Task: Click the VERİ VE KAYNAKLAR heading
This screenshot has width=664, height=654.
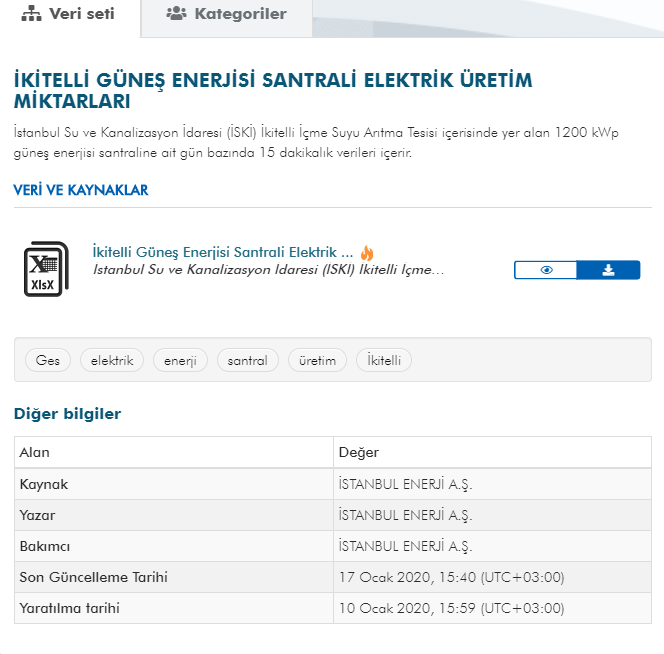Action: (81, 190)
